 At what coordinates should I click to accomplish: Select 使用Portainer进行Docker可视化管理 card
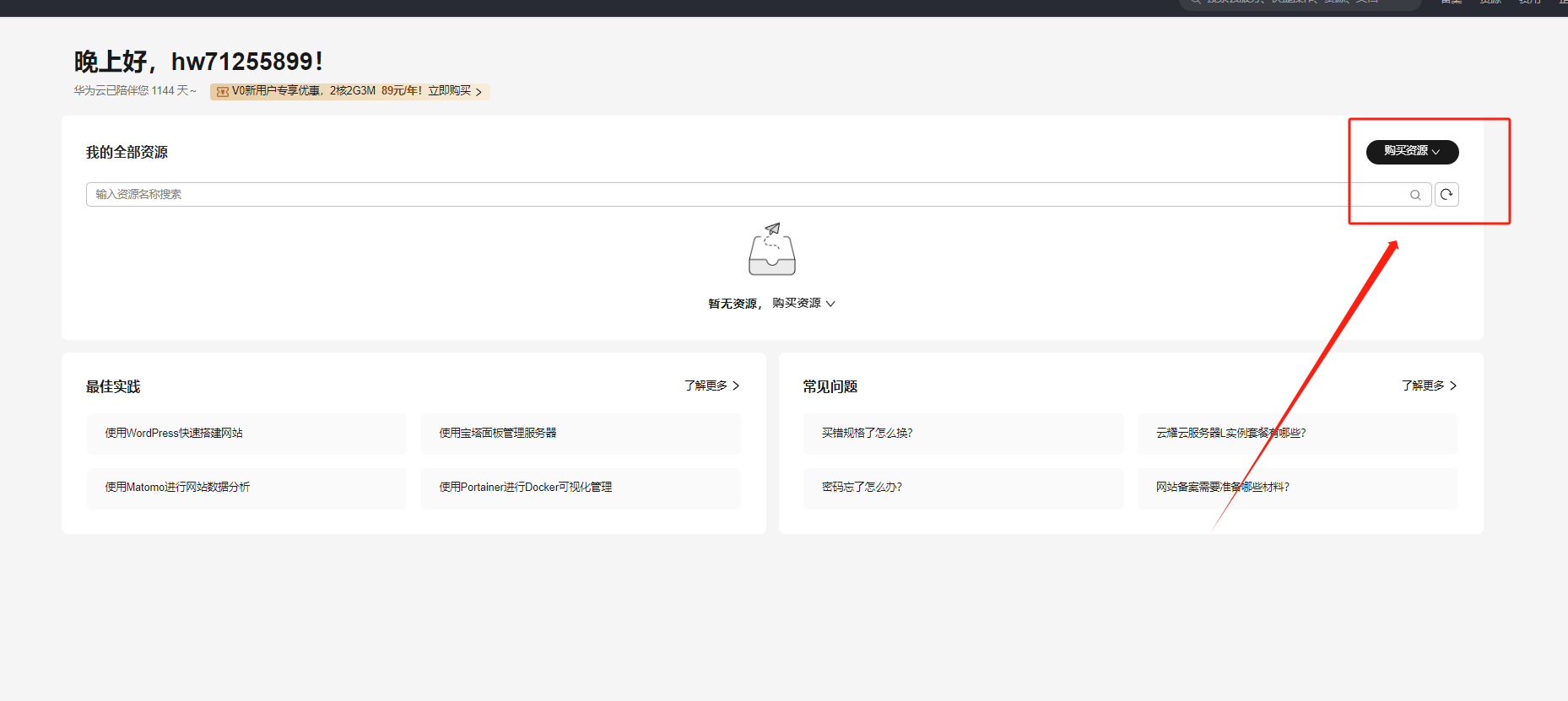(581, 488)
